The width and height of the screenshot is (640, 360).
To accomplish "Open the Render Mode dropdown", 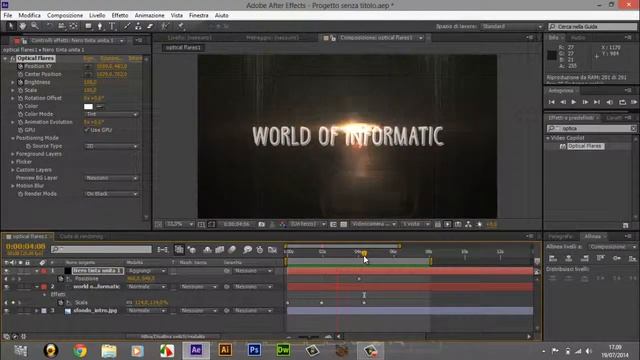I will [x=111, y=194].
